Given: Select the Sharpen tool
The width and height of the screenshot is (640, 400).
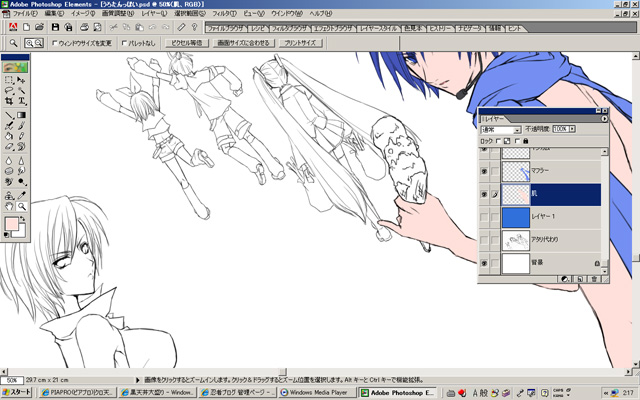Looking at the screenshot, I should click(x=21, y=161).
